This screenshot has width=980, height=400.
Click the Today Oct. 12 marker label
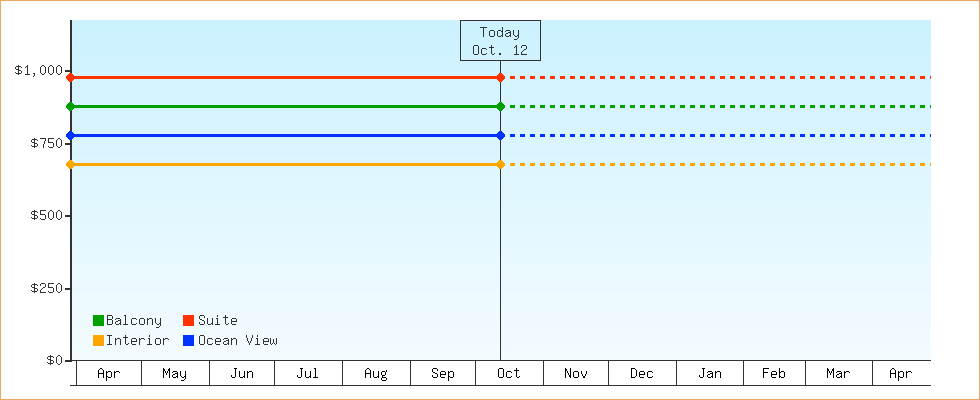point(500,41)
